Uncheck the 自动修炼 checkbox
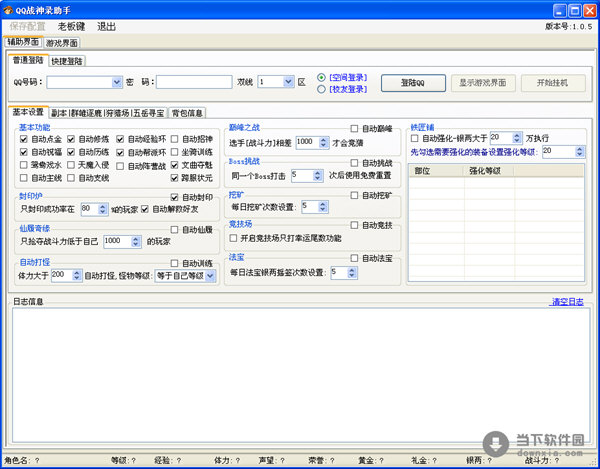 click(71, 139)
